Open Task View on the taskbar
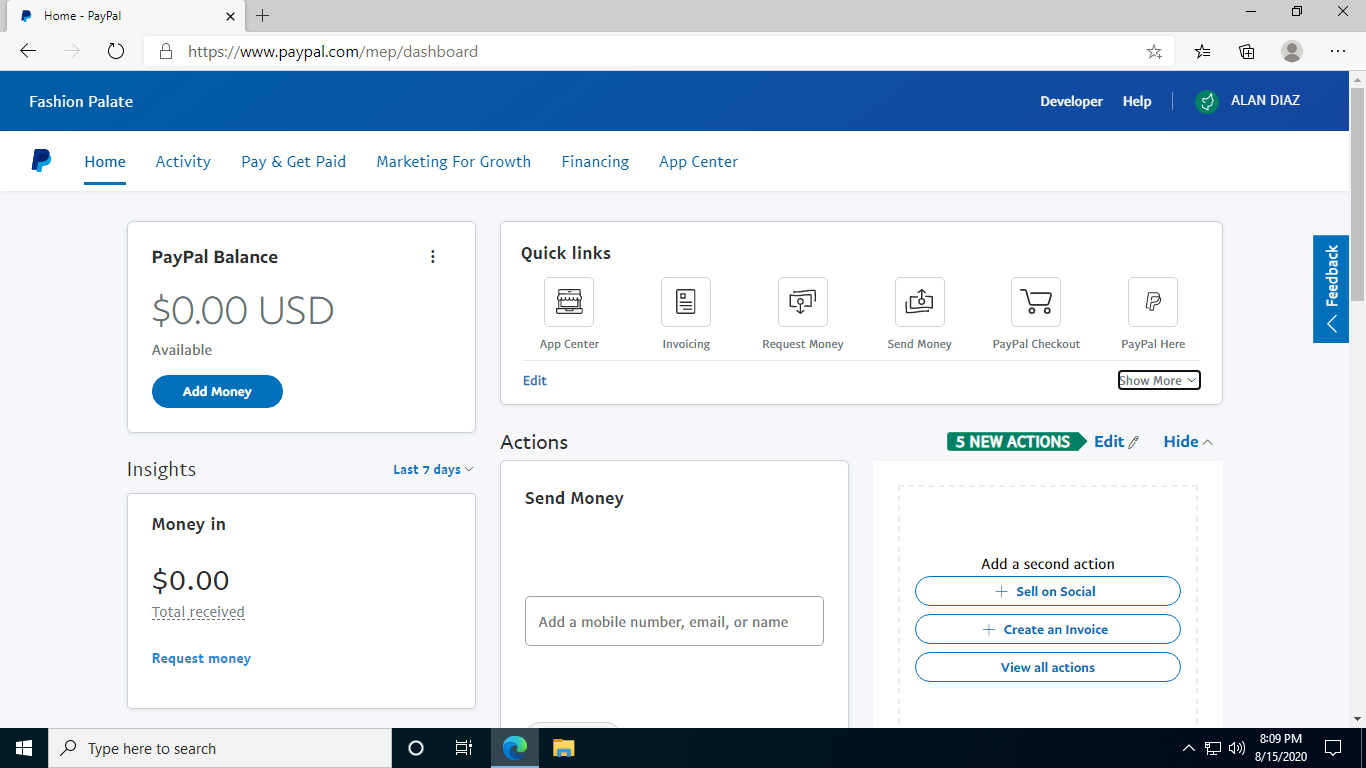This screenshot has width=1366, height=768. click(x=464, y=748)
